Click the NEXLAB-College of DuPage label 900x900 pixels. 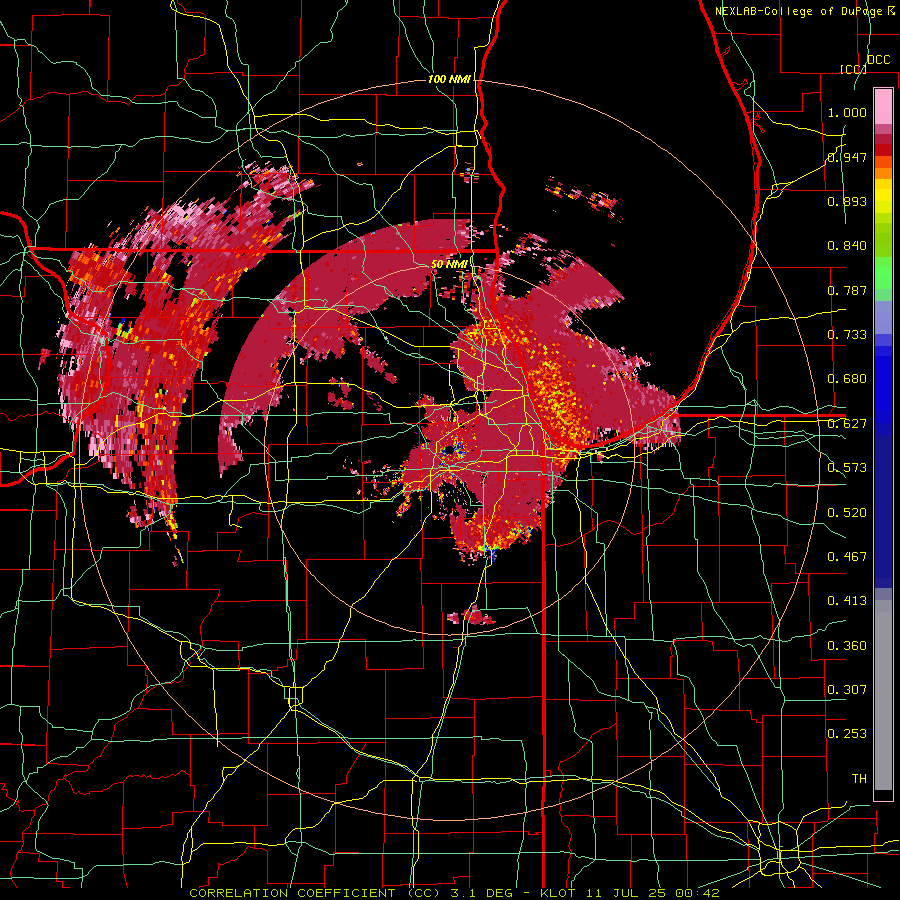(x=800, y=11)
